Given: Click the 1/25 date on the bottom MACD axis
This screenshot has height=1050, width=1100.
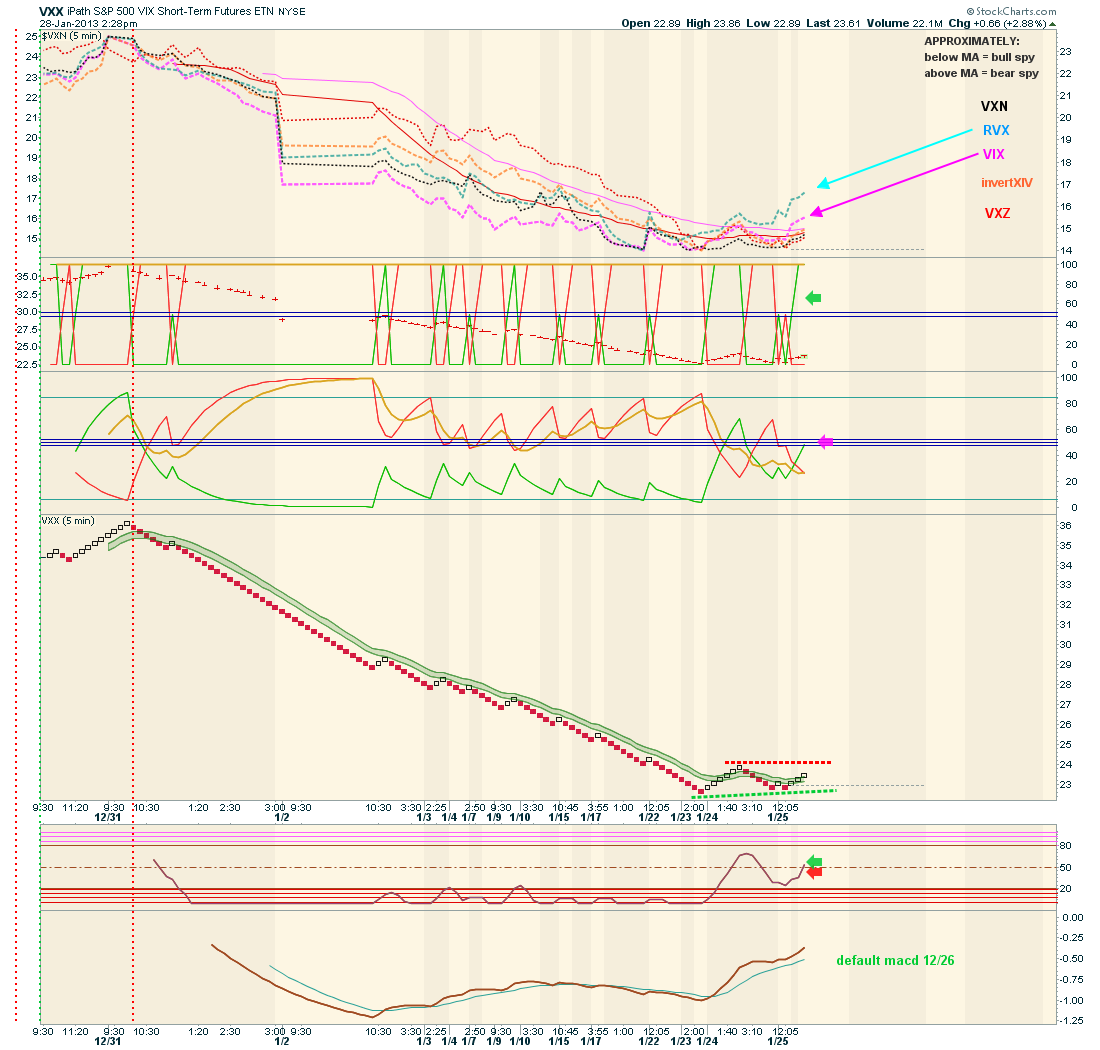Looking at the screenshot, I should pos(777,1042).
